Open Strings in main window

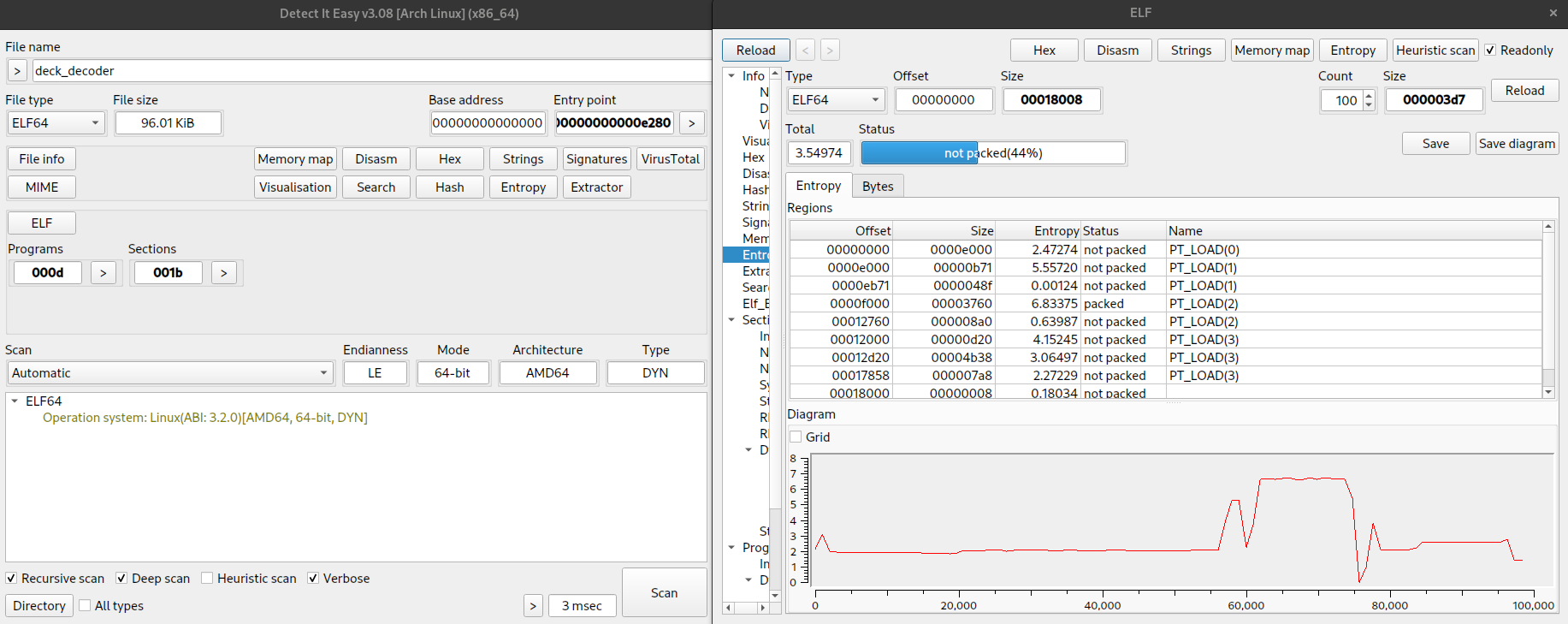click(x=524, y=159)
